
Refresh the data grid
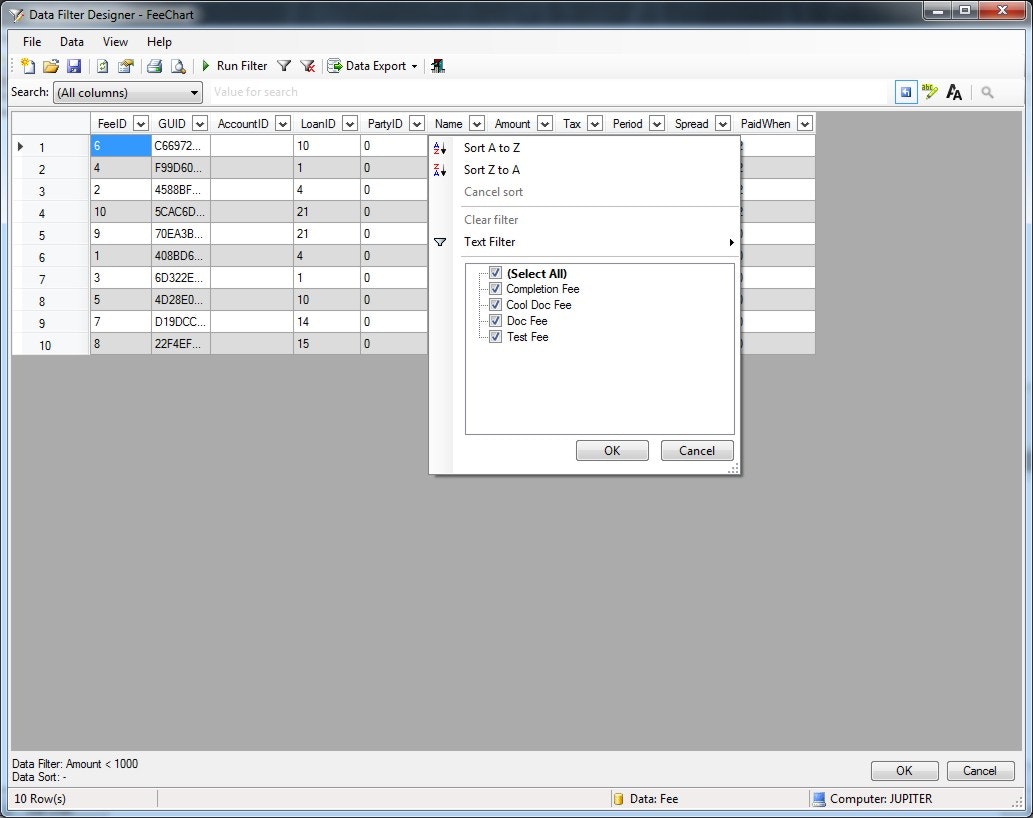pos(102,66)
